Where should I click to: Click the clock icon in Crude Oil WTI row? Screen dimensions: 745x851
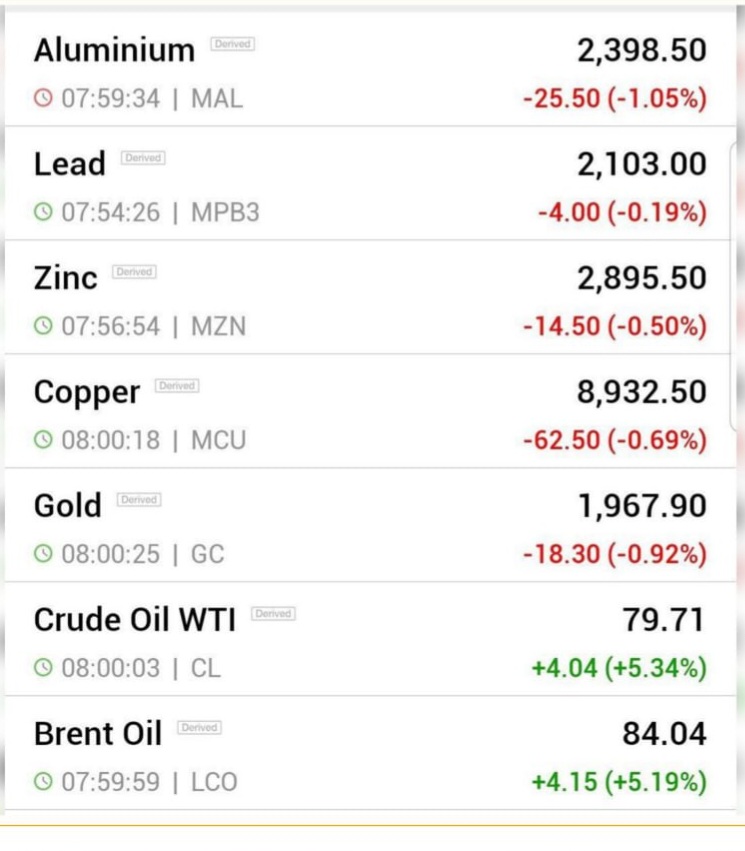[x=43, y=668]
